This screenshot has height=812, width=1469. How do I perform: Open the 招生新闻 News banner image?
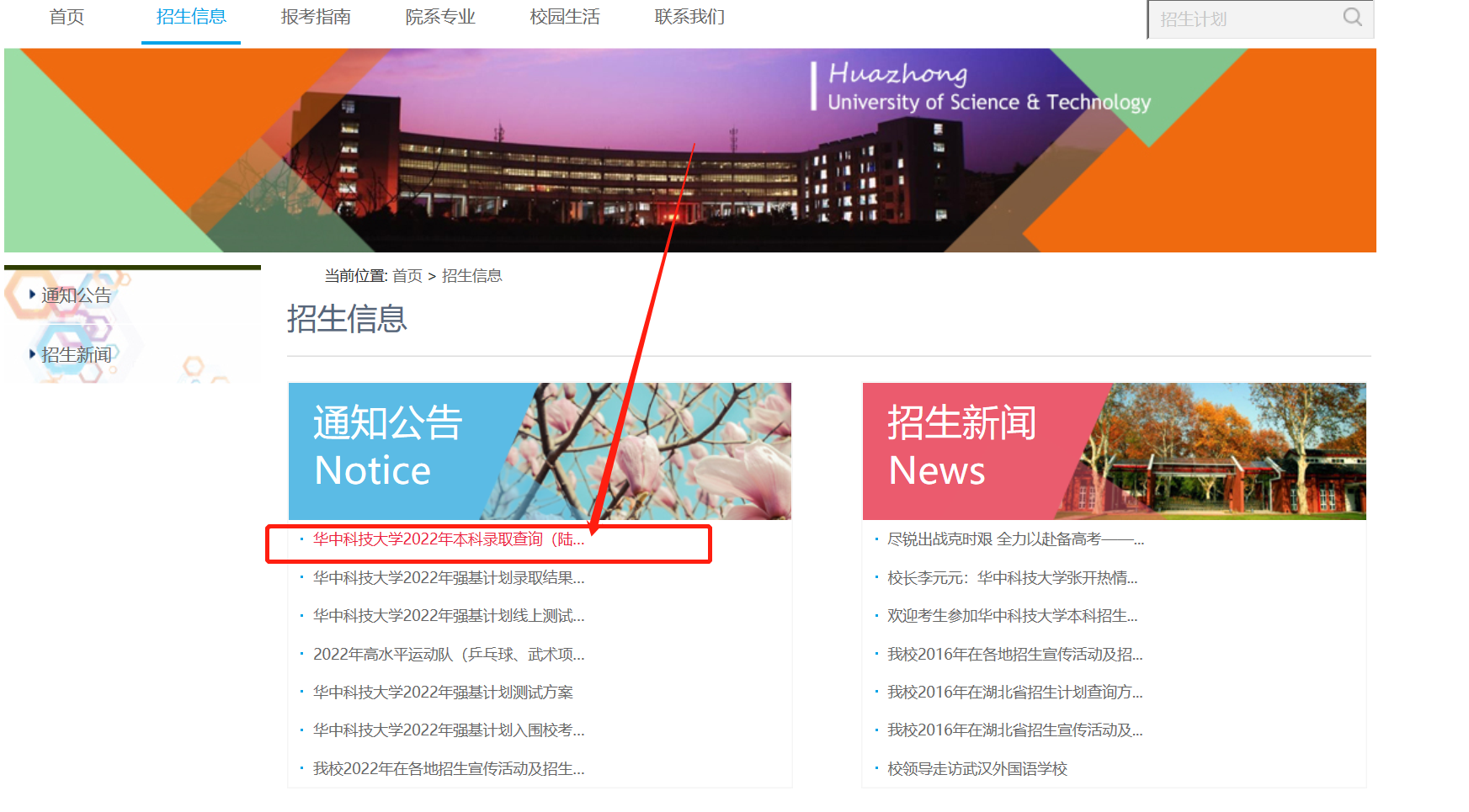point(1114,451)
